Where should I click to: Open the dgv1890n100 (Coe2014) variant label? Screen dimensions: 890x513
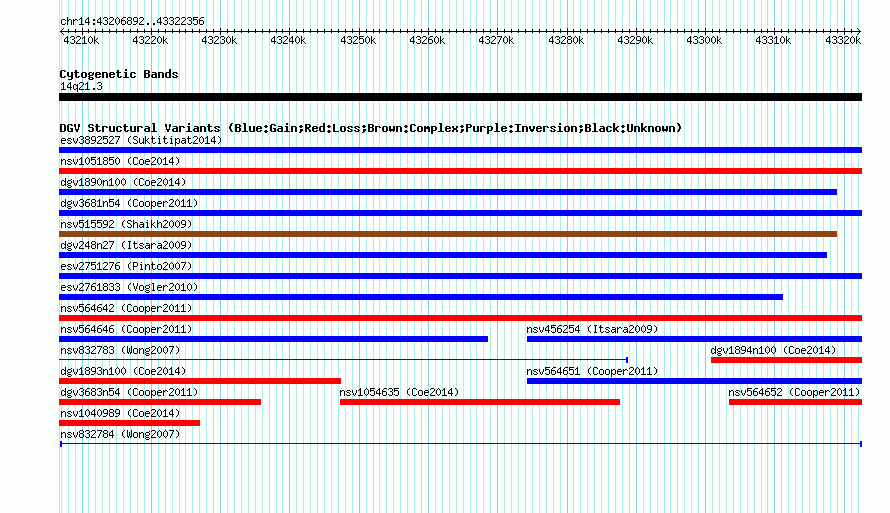point(123,182)
